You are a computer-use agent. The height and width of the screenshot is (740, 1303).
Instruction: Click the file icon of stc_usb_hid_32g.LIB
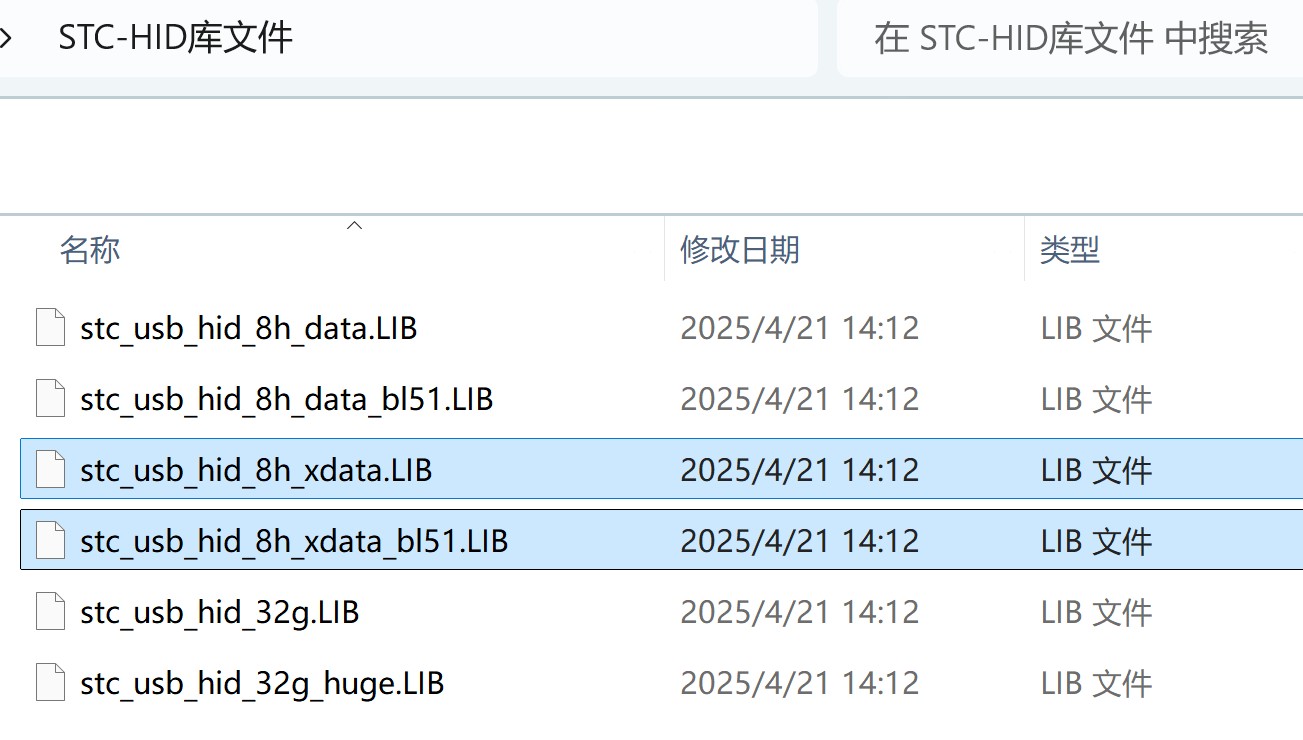click(51, 612)
